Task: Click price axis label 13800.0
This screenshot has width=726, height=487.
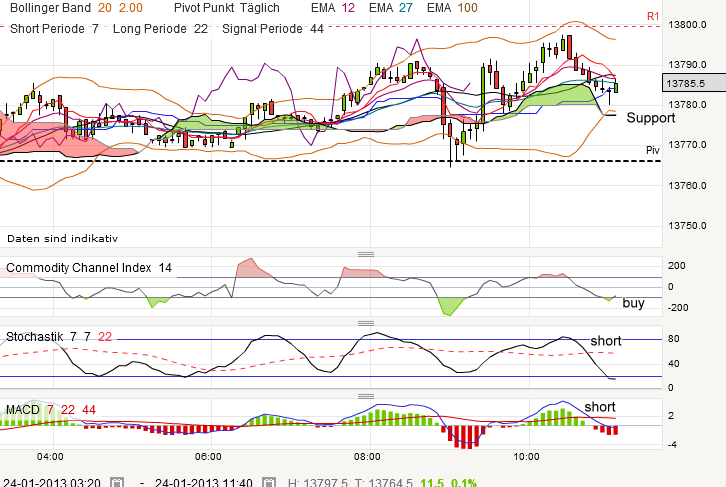Action: coord(687,25)
